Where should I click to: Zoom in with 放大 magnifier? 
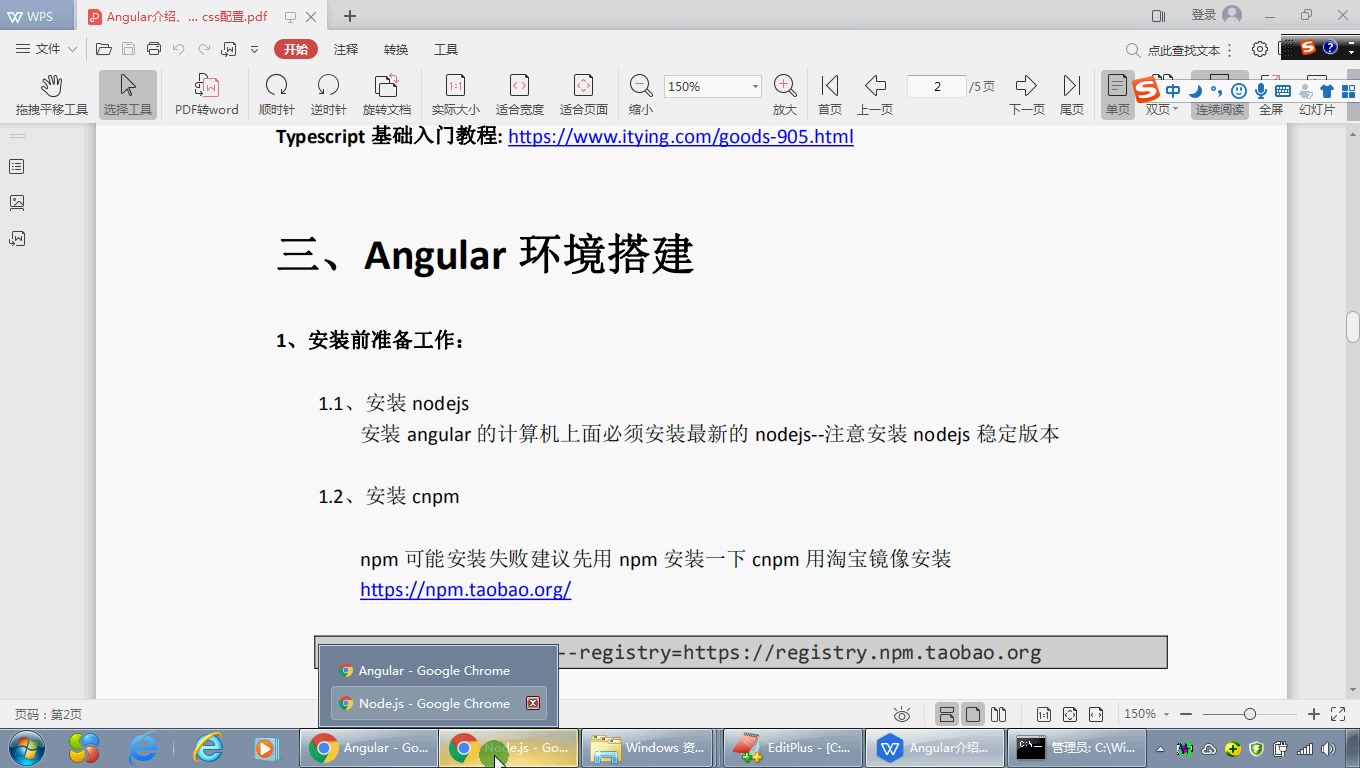(x=785, y=95)
